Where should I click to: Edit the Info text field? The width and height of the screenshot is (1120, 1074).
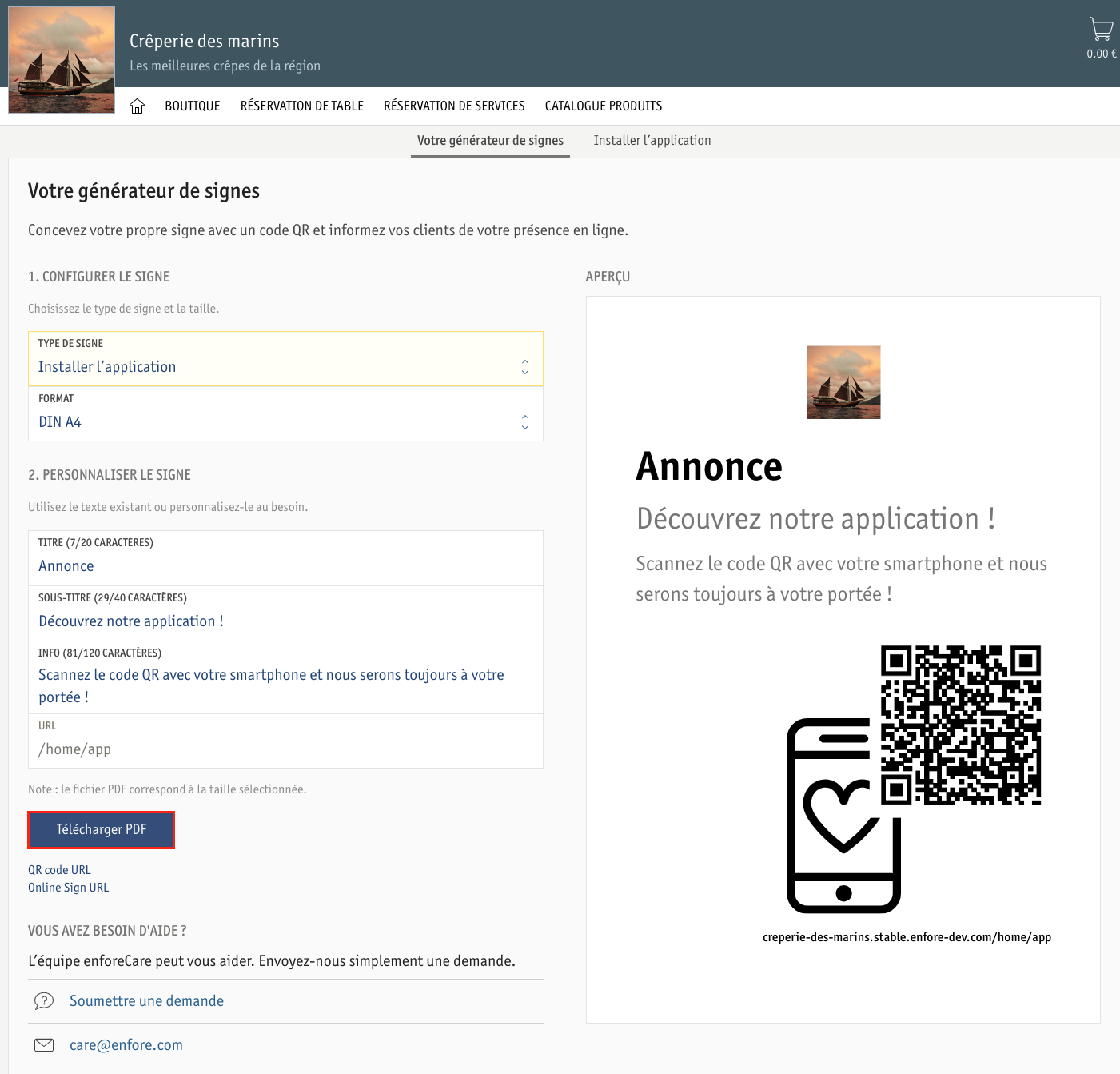pyautogui.click(x=285, y=677)
